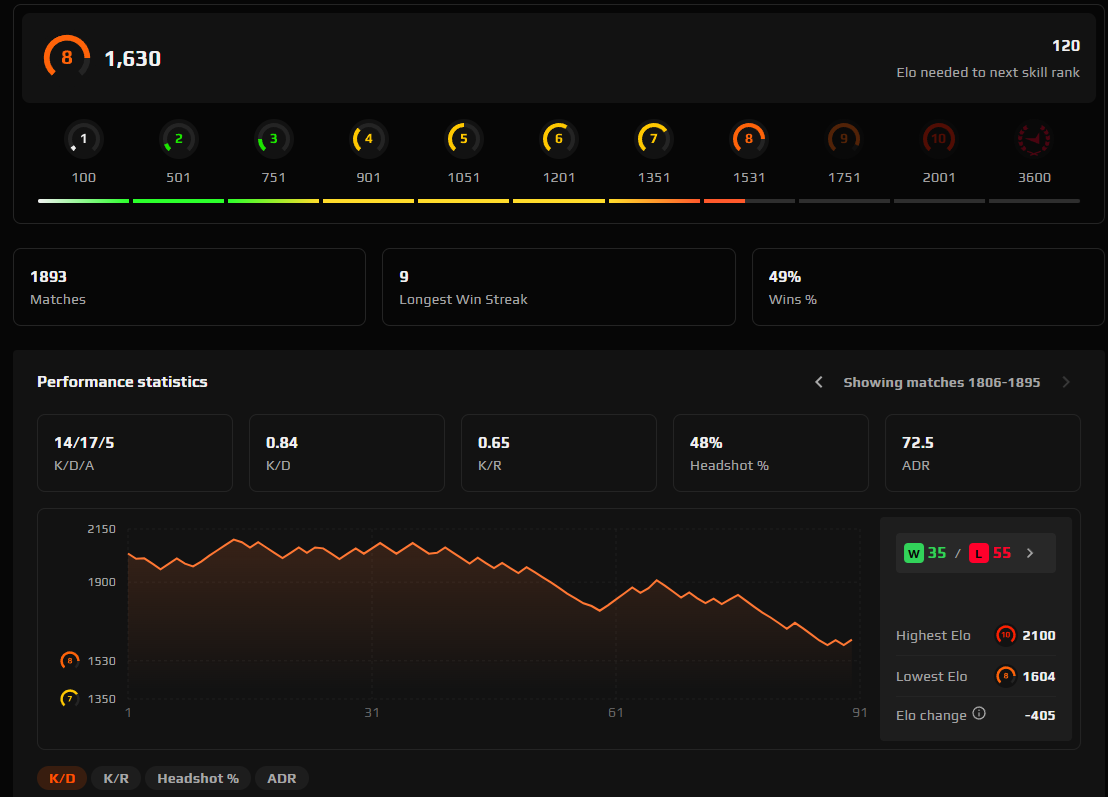Select the 14/17/5 K/D/A stat card

(135, 453)
